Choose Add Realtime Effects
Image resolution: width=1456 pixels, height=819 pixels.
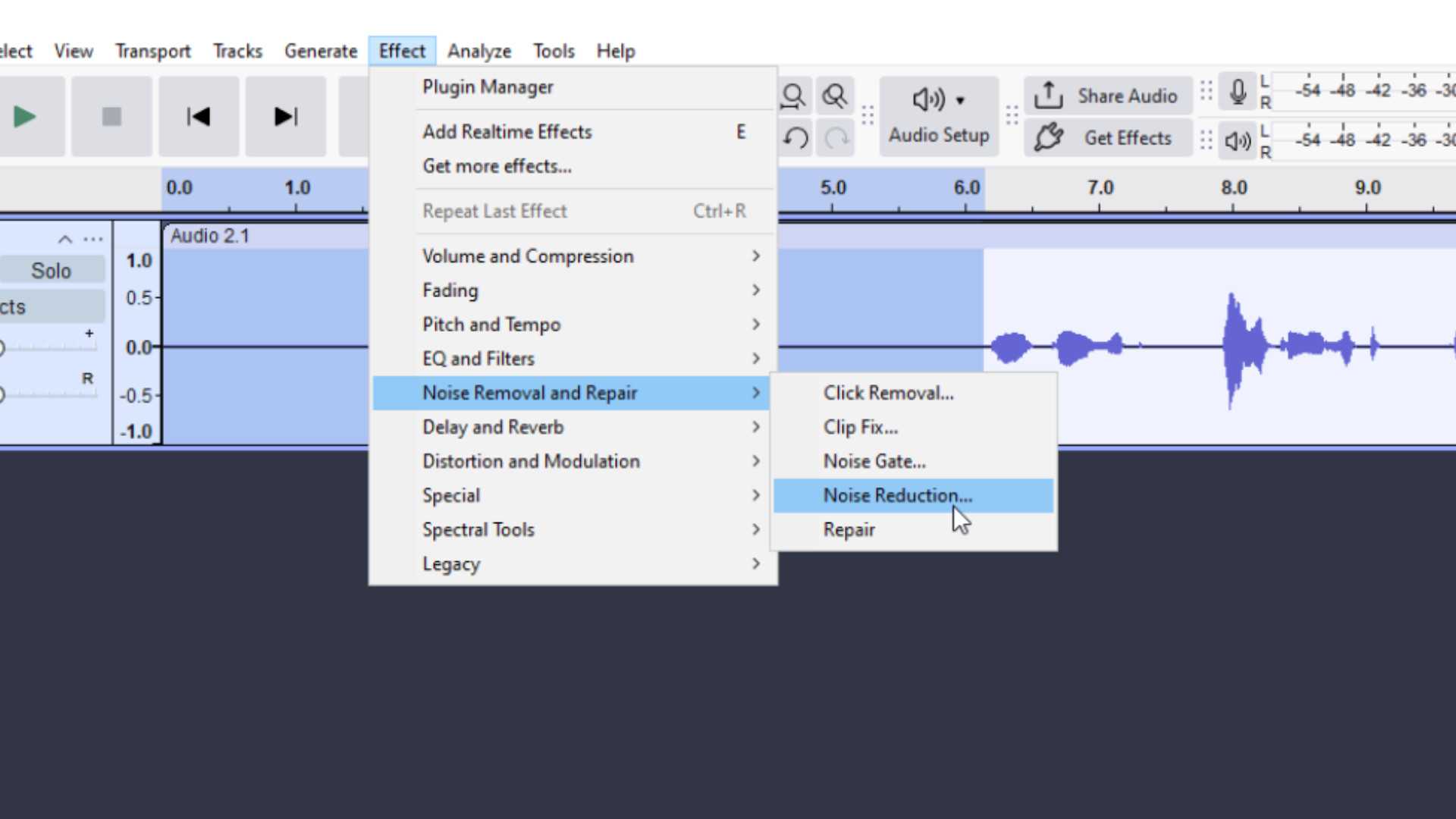coord(573,132)
